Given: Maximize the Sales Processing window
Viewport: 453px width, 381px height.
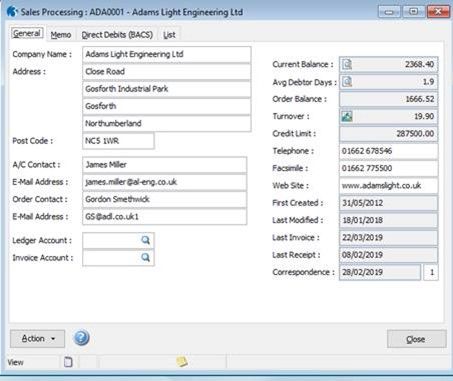Looking at the screenshot, I should [x=413, y=12].
